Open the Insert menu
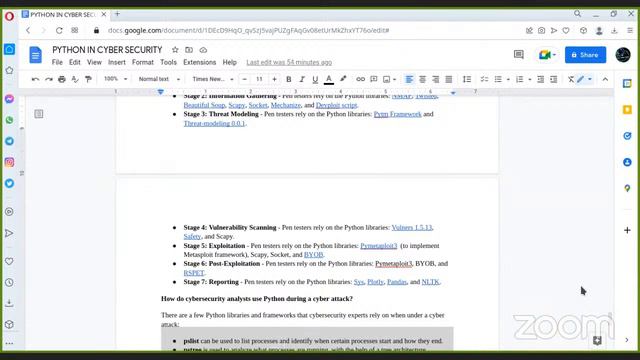640x360 pixels. 117,62
